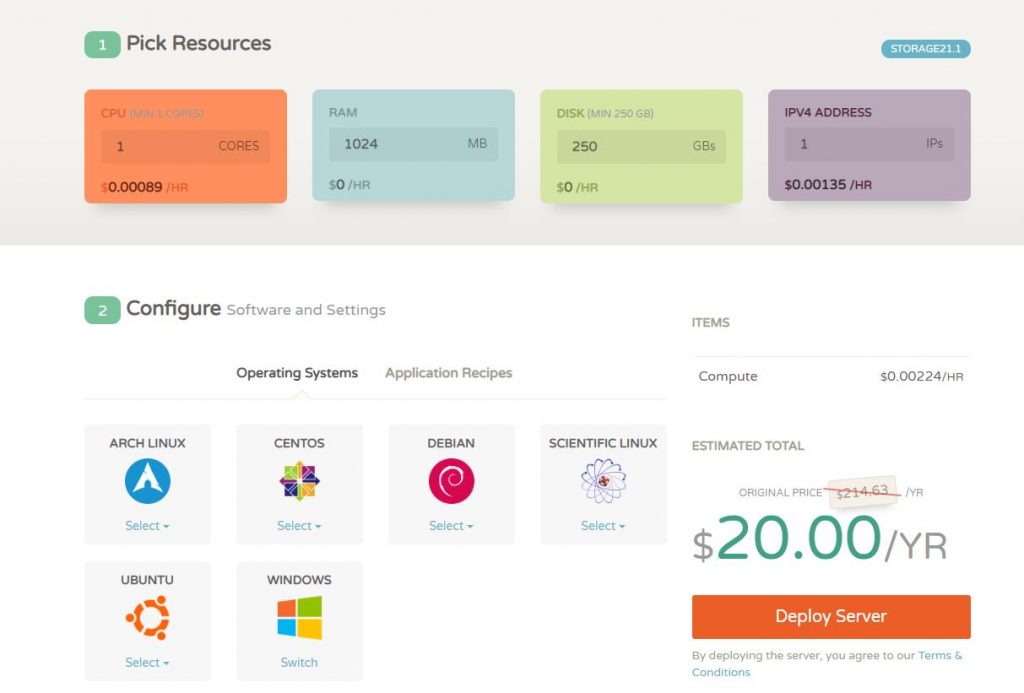Open the CentOS Select dropdown
Screen dimensions: 1024x693
pos(299,526)
